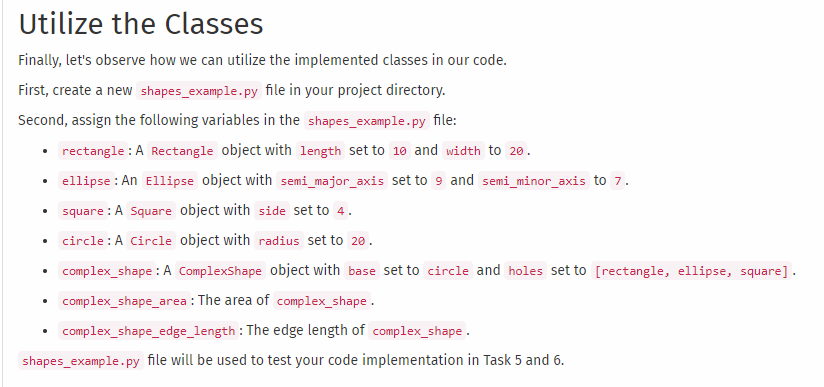Click the "radius" parameter code
This screenshot has width=824, height=387.
point(279,241)
